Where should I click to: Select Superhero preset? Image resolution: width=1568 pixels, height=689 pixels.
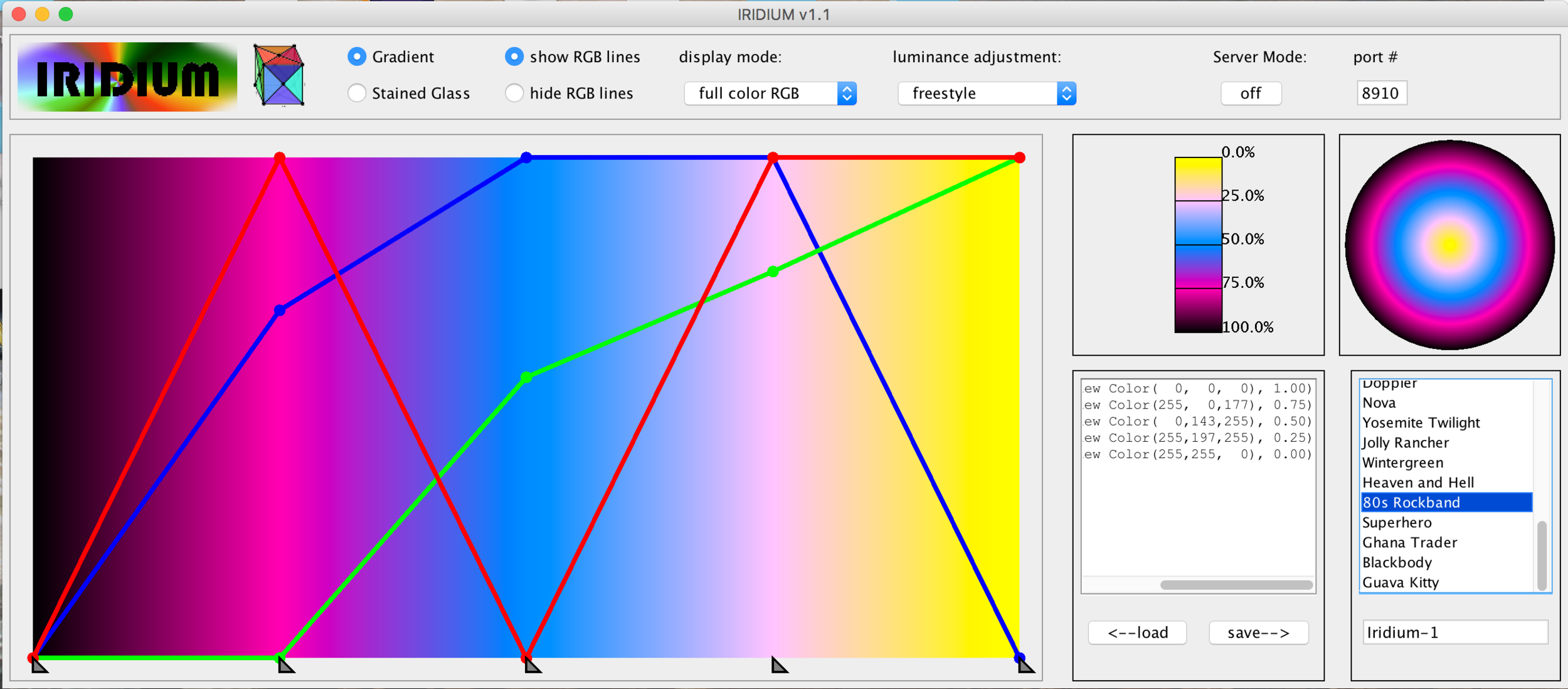point(1446,523)
